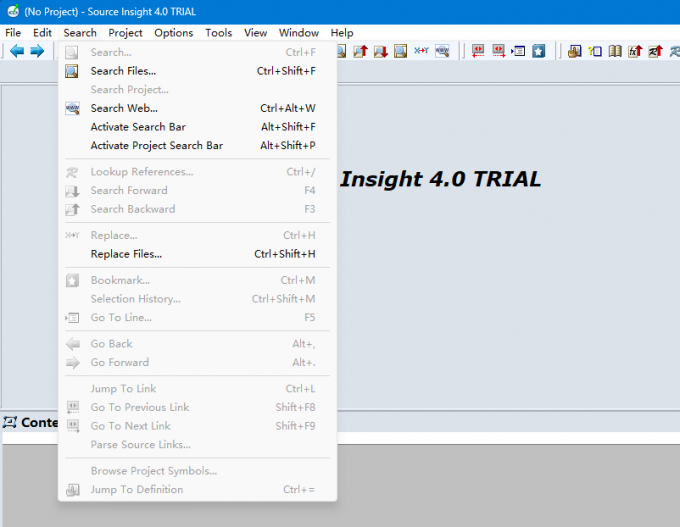
Task: Open the Window menu
Action: pyautogui.click(x=299, y=33)
